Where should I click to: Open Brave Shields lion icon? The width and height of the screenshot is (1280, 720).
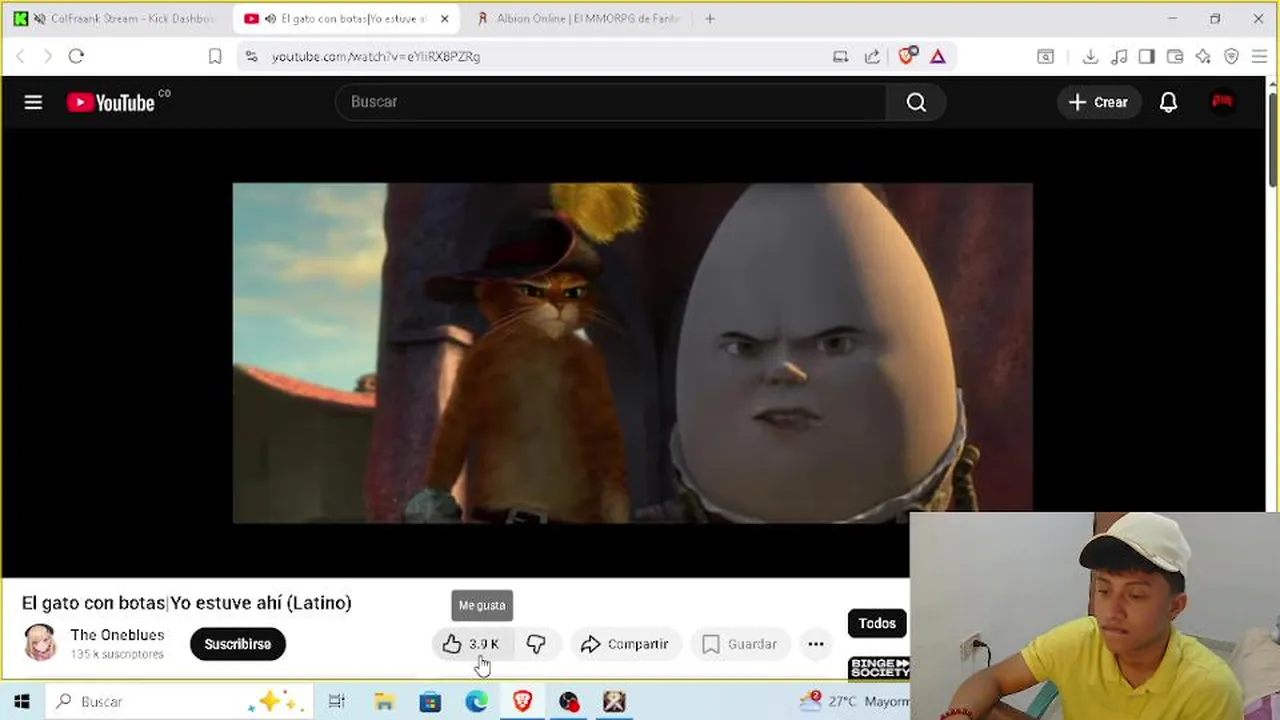(907, 56)
